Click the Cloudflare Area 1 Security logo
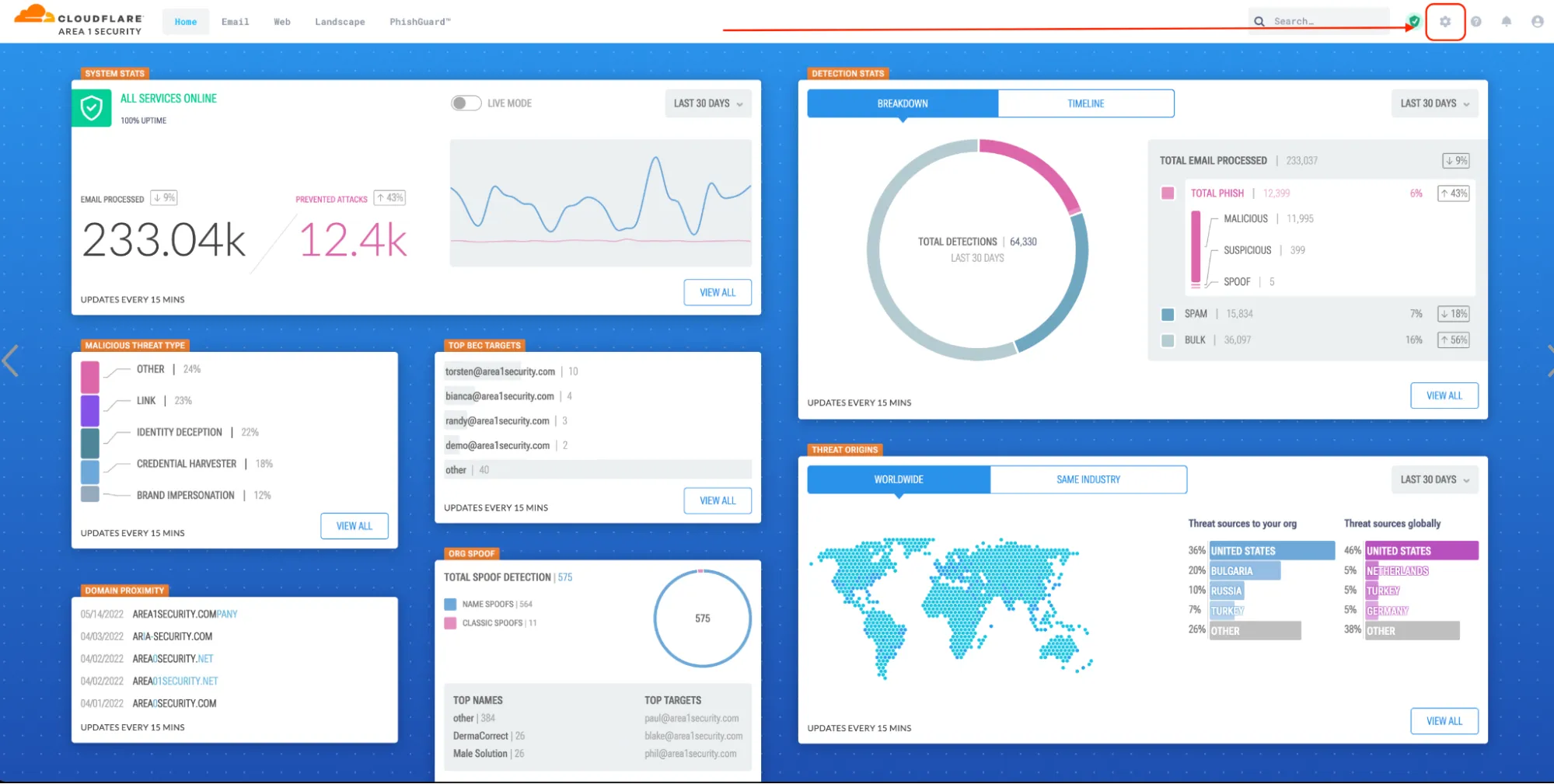This screenshot has width=1554, height=784. 79,23
